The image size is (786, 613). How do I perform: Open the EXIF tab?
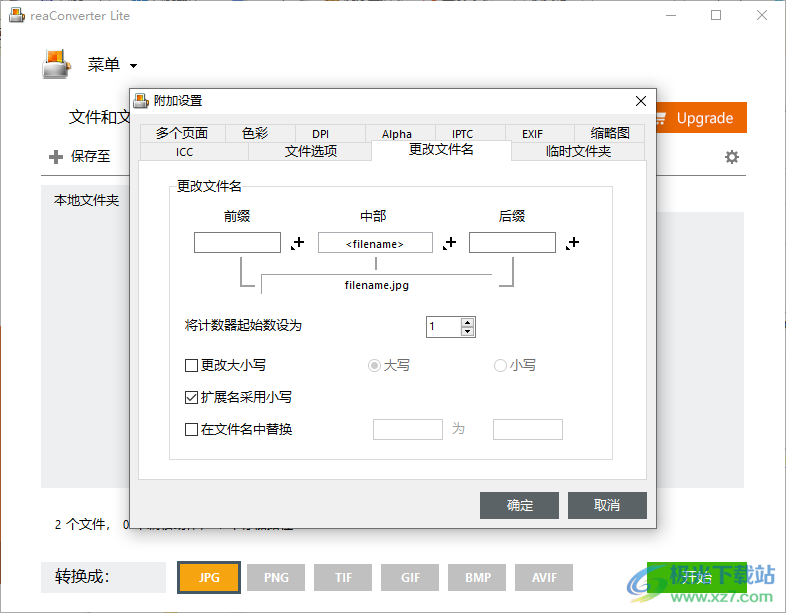(539, 133)
